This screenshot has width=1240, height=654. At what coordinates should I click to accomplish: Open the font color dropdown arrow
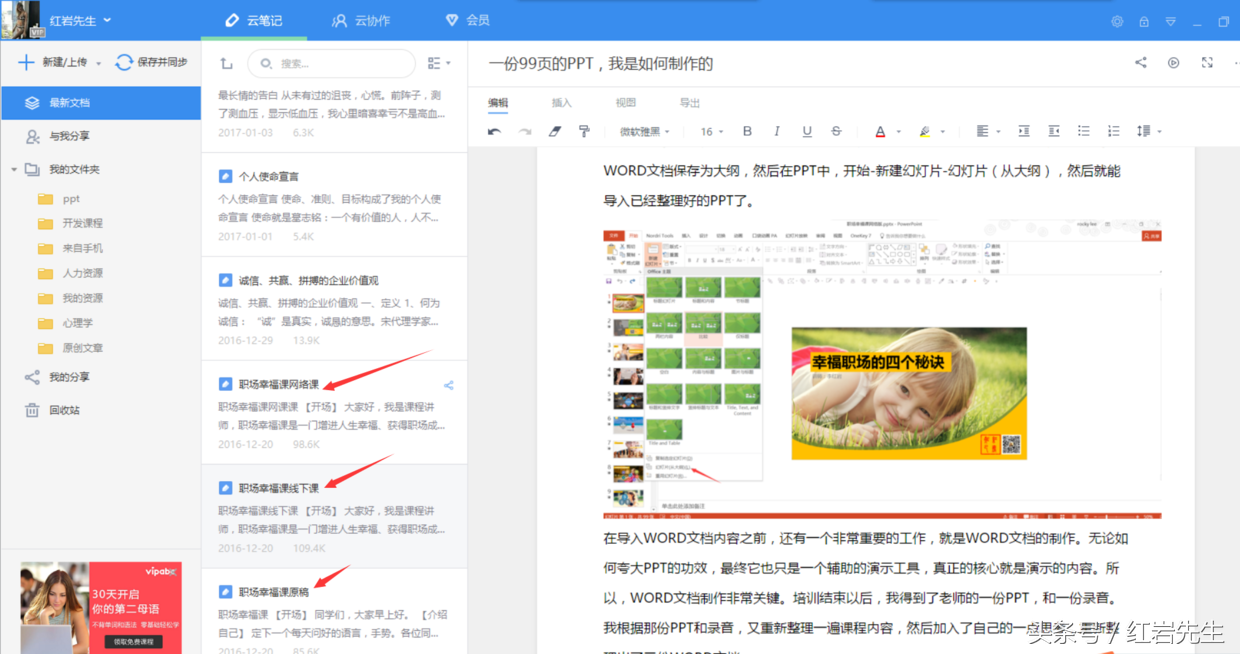(899, 132)
